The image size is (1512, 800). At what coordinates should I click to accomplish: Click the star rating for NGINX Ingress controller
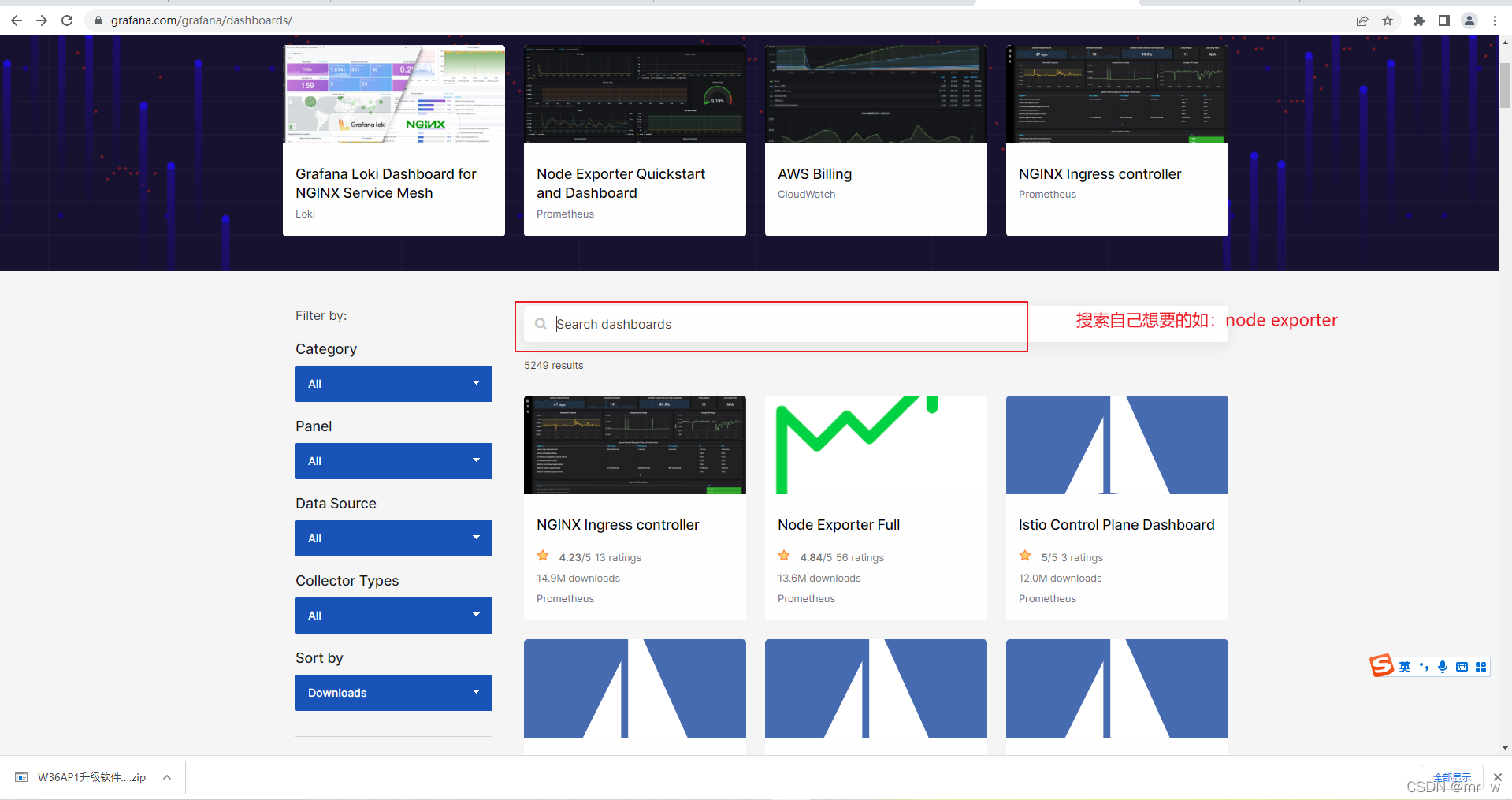click(543, 556)
